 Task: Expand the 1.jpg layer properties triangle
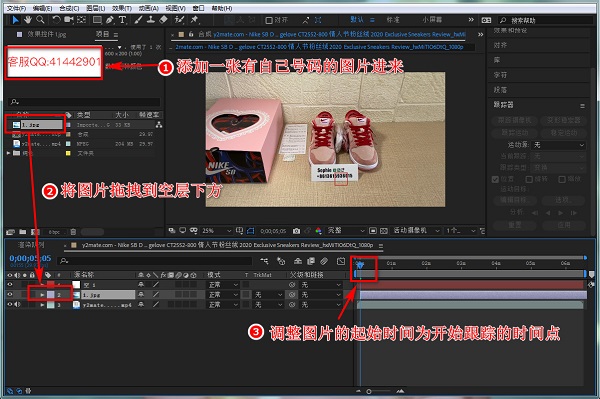tap(42, 295)
